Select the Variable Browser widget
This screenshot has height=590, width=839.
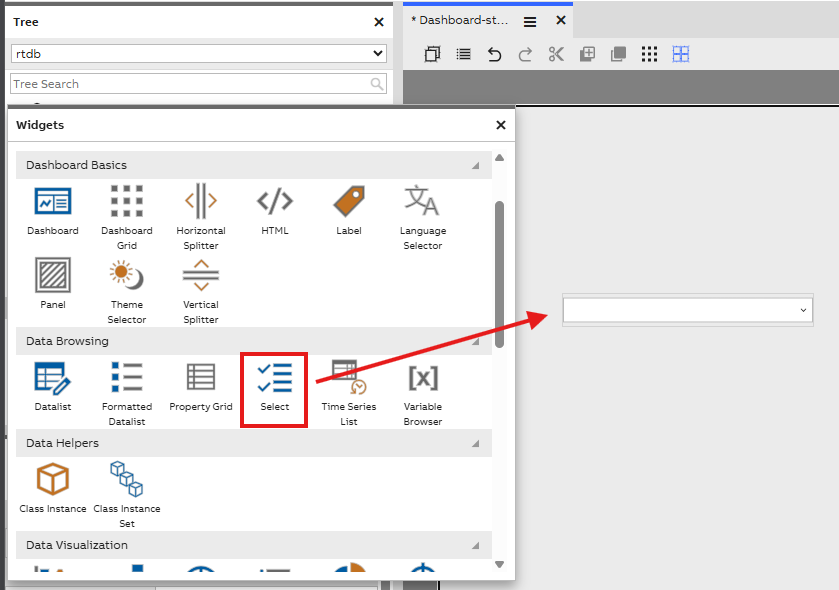coord(423,378)
